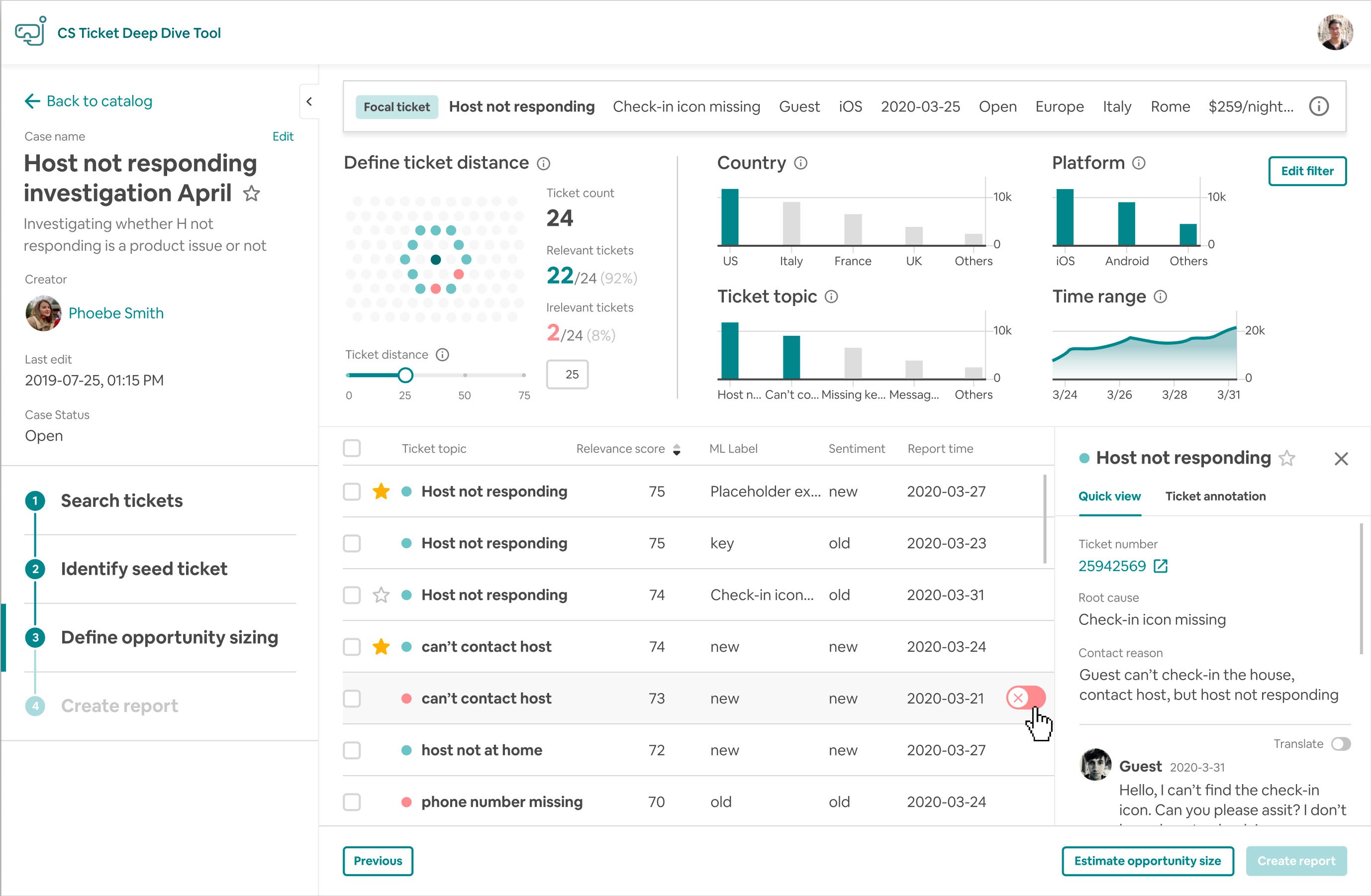Click the info icon next to Country

(800, 163)
